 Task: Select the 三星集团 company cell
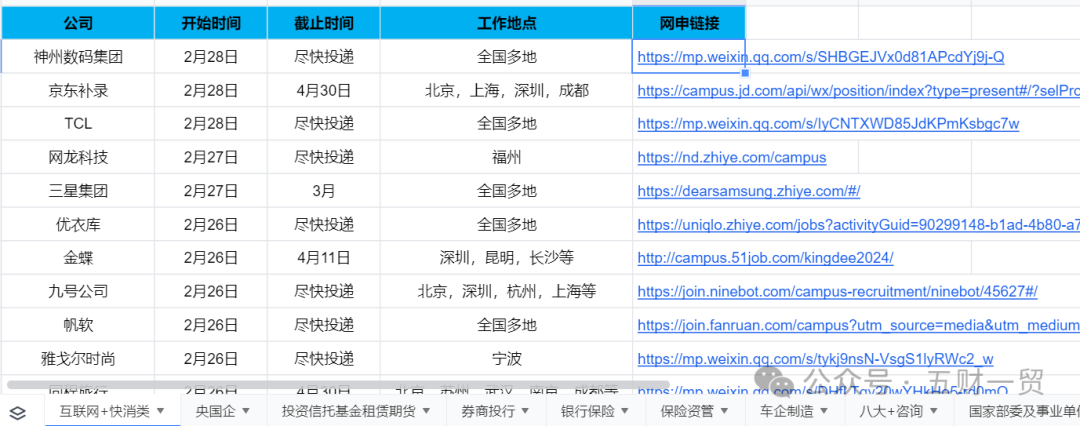click(x=78, y=191)
